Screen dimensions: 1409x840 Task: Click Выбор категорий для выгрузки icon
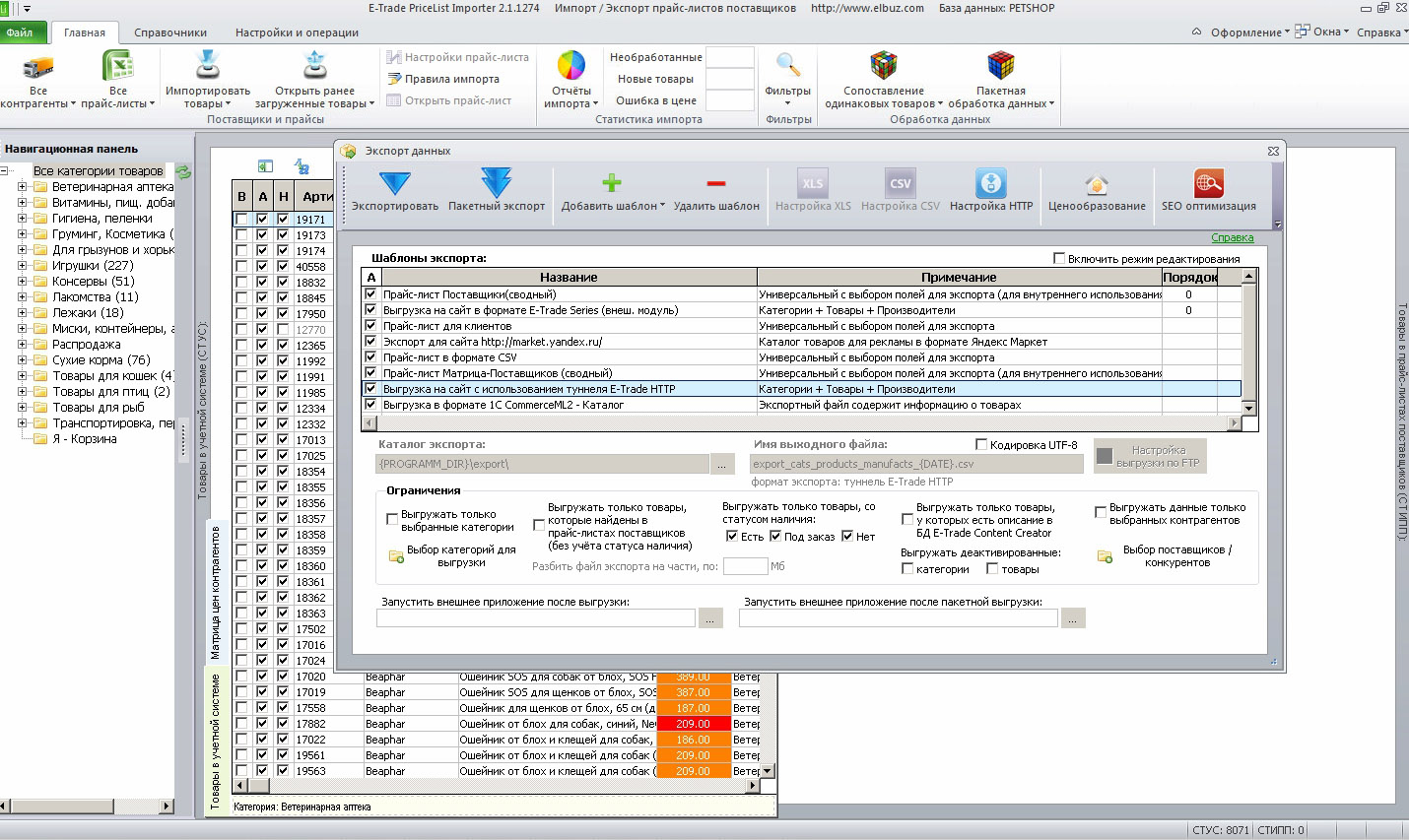pyautogui.click(x=397, y=556)
